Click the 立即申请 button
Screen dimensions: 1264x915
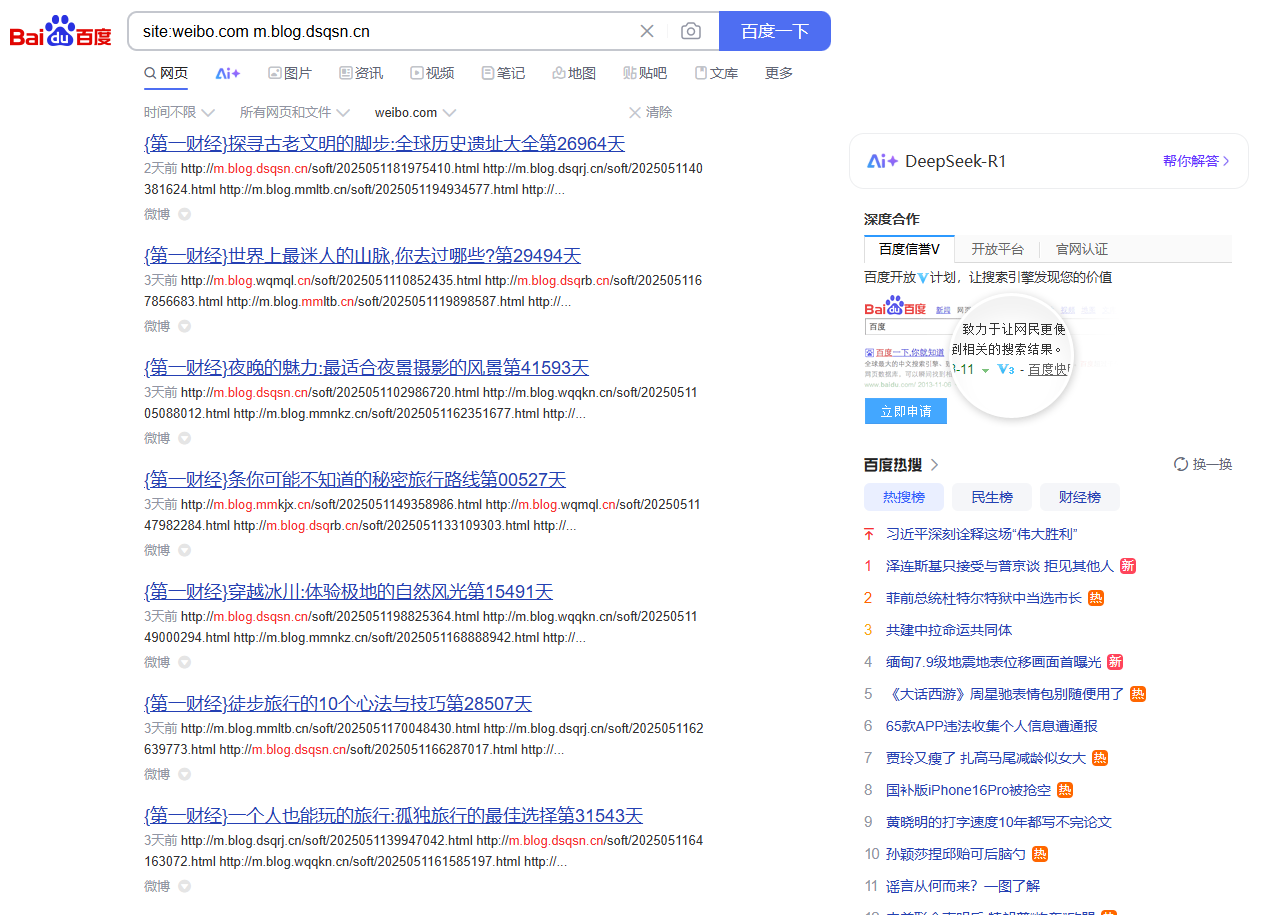[905, 411]
